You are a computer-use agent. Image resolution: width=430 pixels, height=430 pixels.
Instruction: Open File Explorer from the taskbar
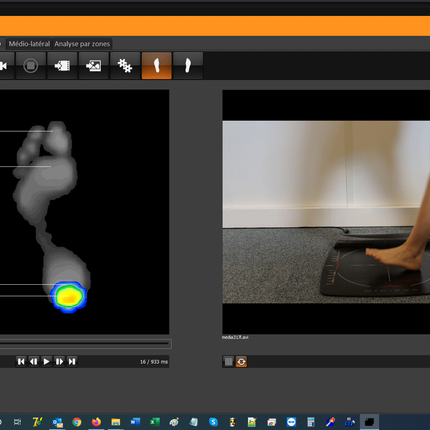116,422
